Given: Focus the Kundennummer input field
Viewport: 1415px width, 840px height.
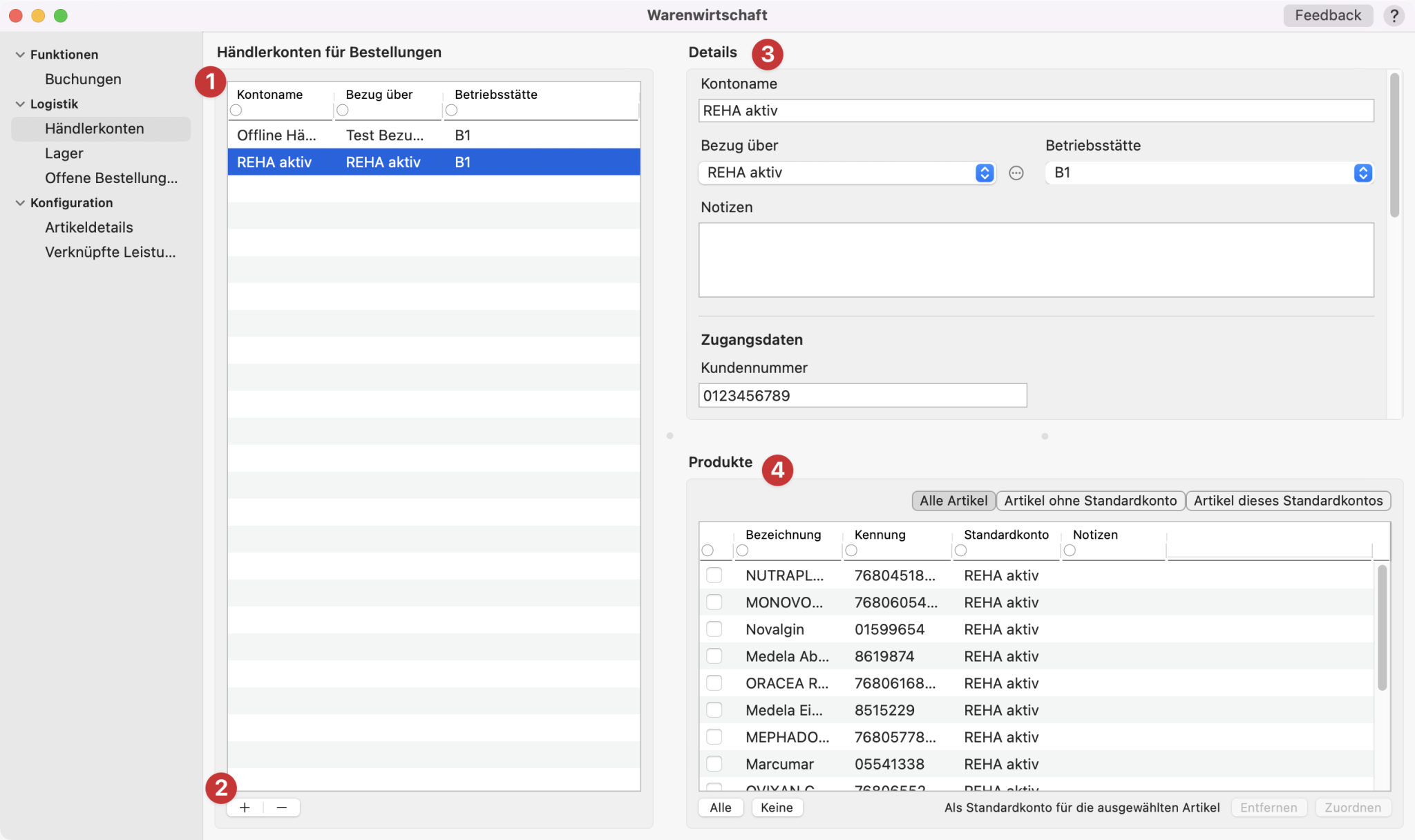Looking at the screenshot, I should coord(862,396).
